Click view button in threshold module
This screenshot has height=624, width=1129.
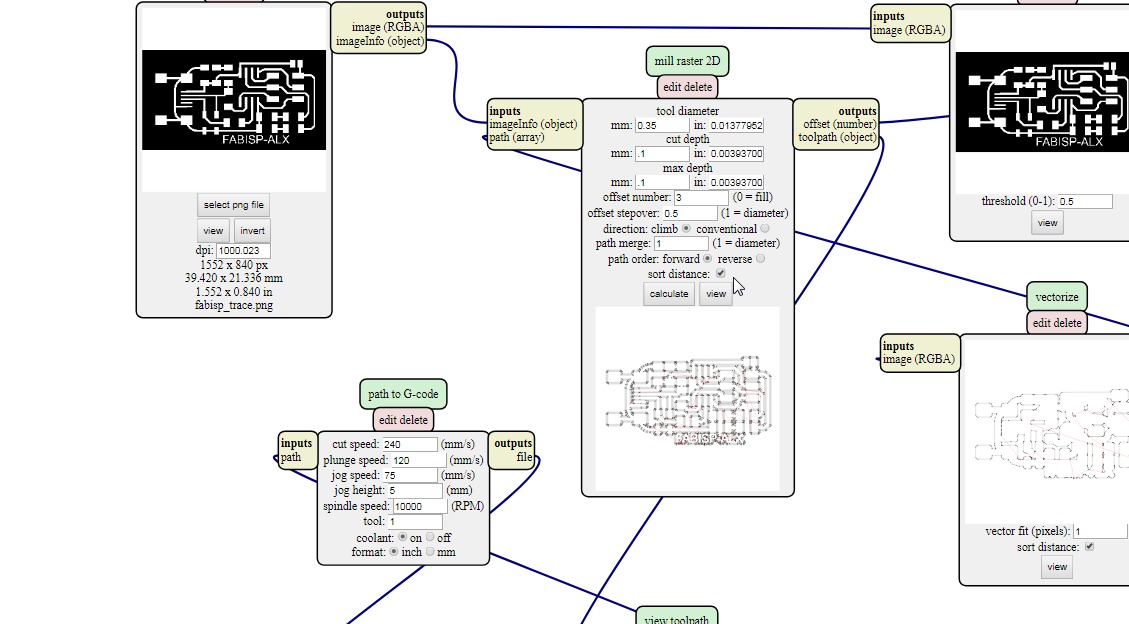pyautogui.click(x=1047, y=223)
